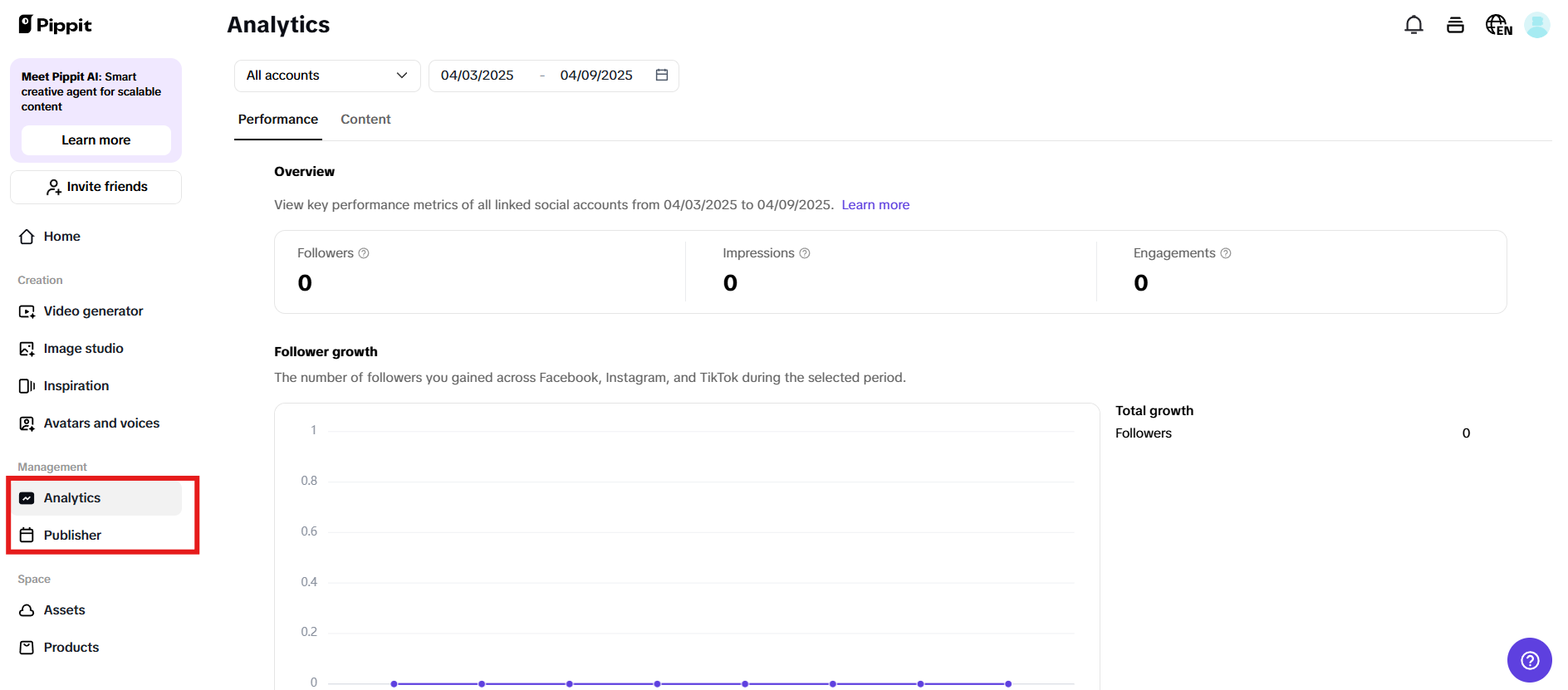Screen dimensions: 1568x690
Task: Expand the All accounts dropdown
Action: point(327,76)
